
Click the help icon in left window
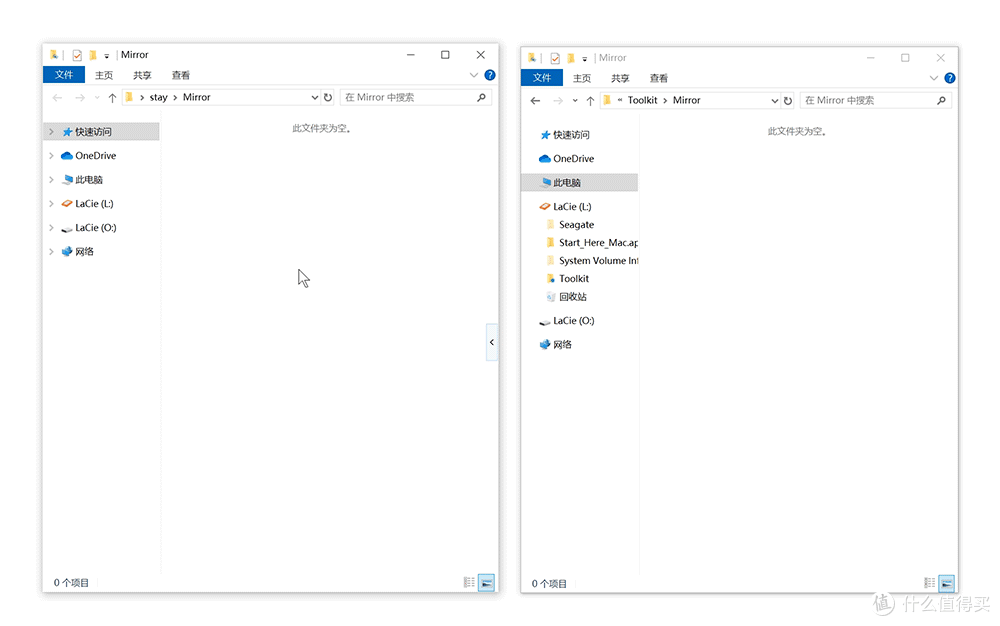click(490, 75)
